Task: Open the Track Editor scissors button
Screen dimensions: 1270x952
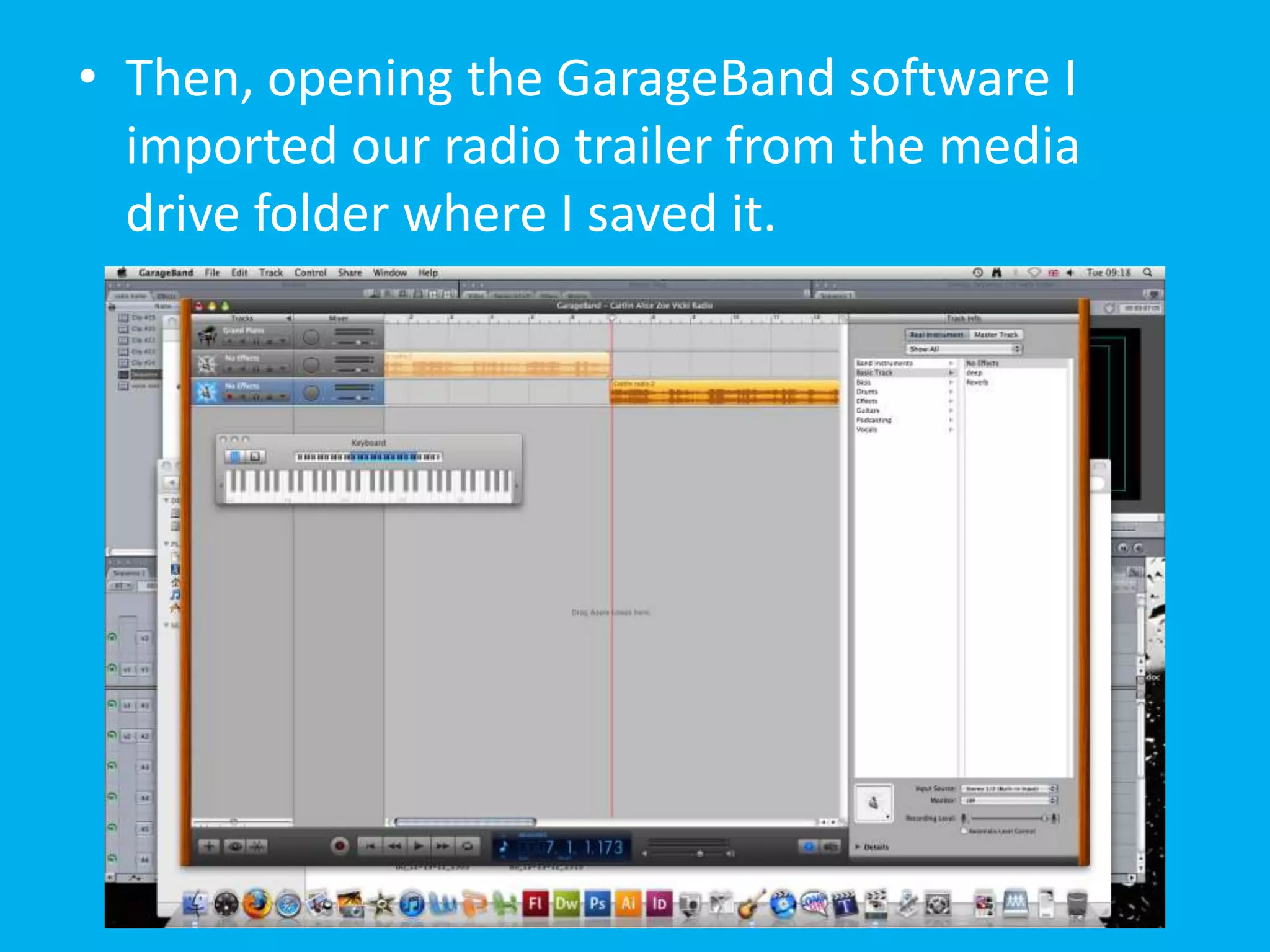Action: pos(257,846)
